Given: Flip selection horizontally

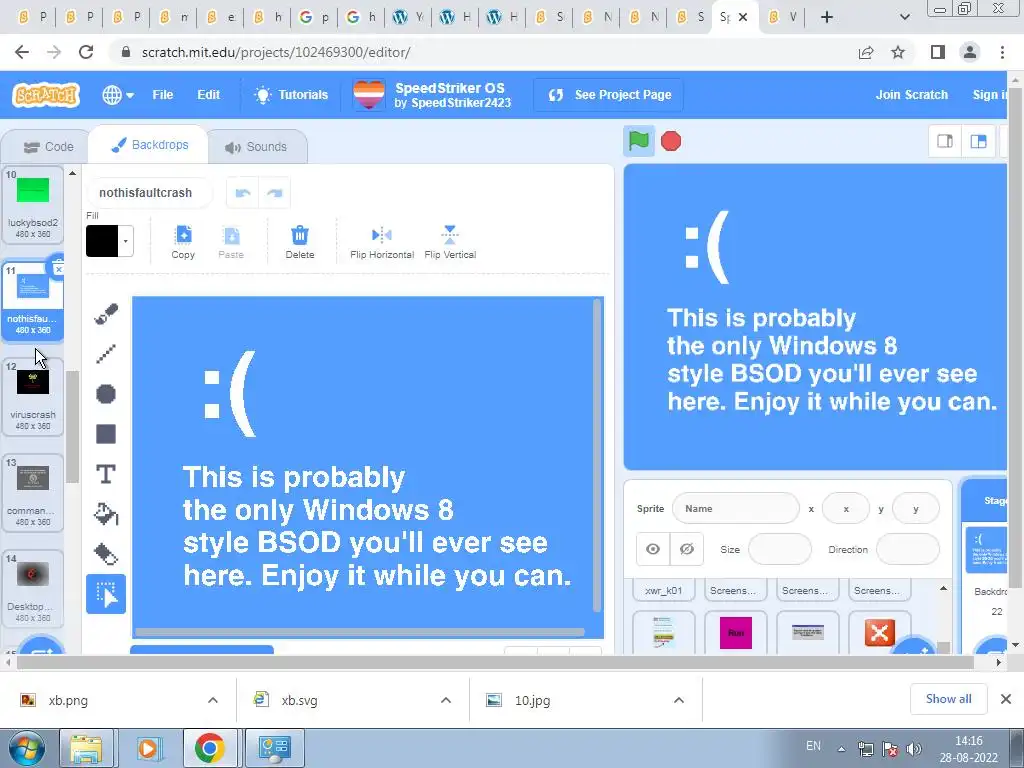Looking at the screenshot, I should coord(382,242).
